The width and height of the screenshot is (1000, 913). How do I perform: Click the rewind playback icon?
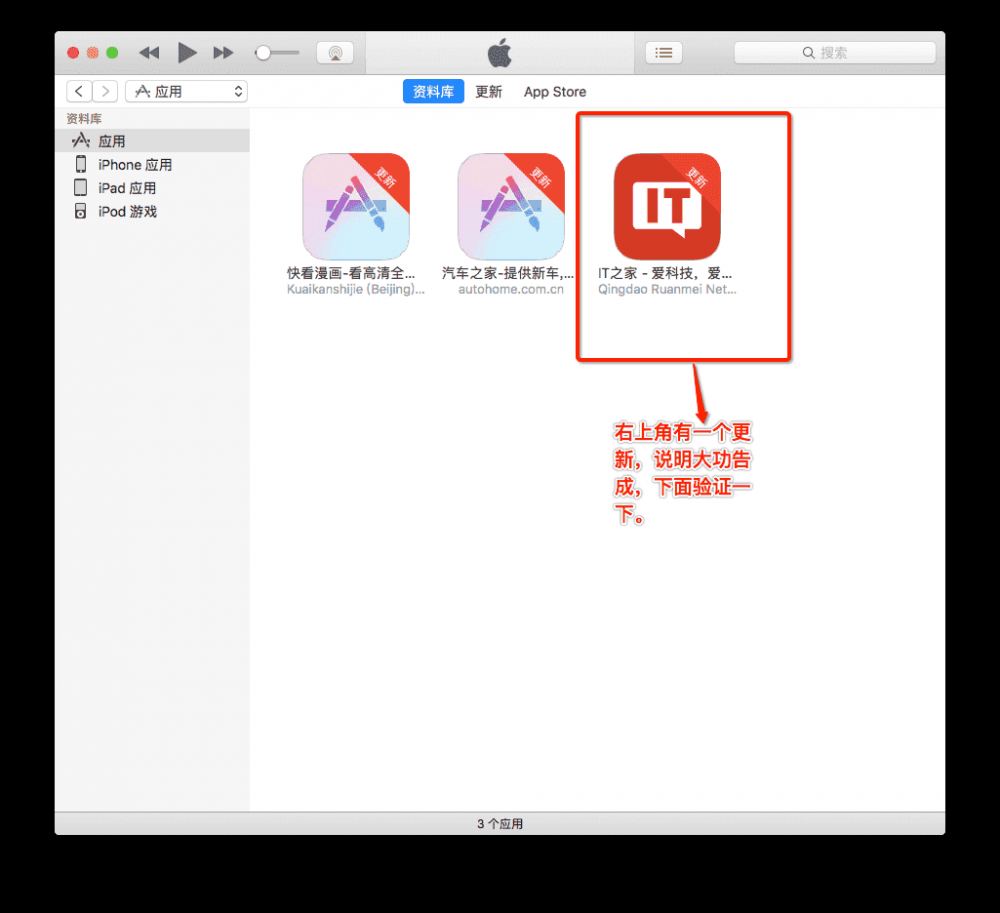point(148,53)
